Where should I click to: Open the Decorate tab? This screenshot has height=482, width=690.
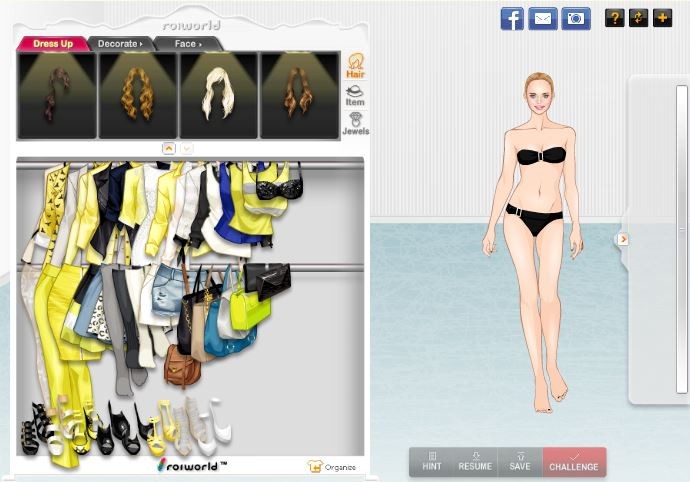click(x=121, y=44)
